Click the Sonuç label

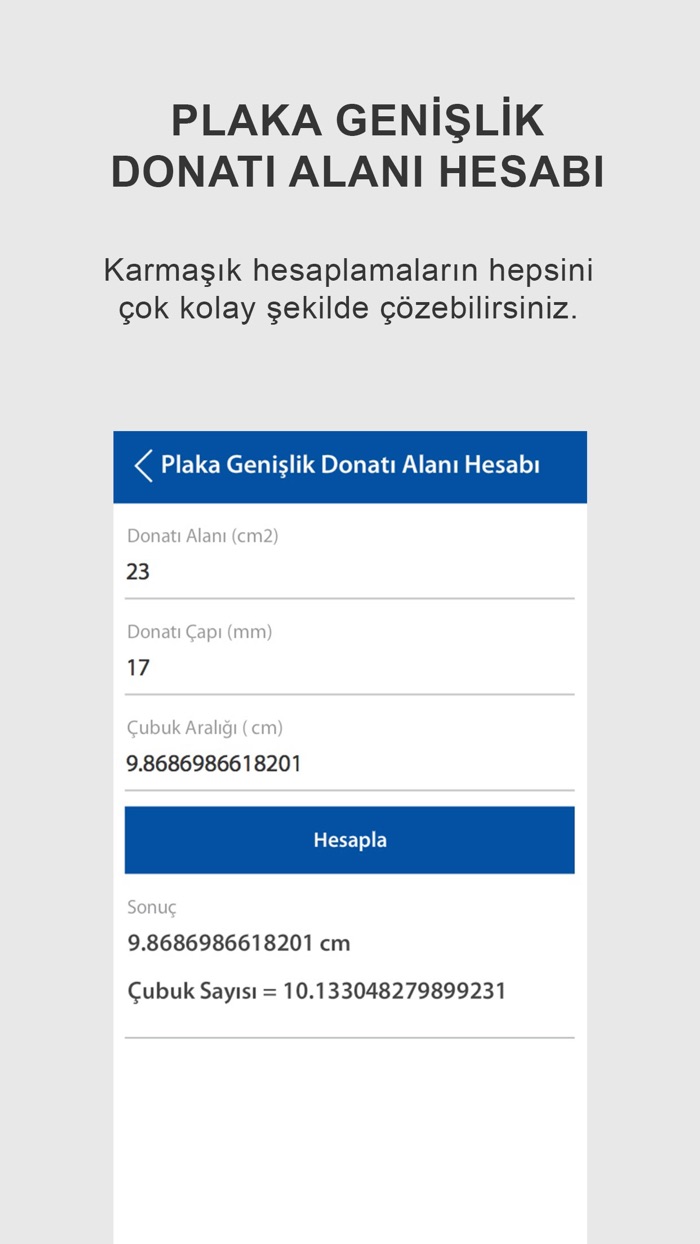[150, 908]
